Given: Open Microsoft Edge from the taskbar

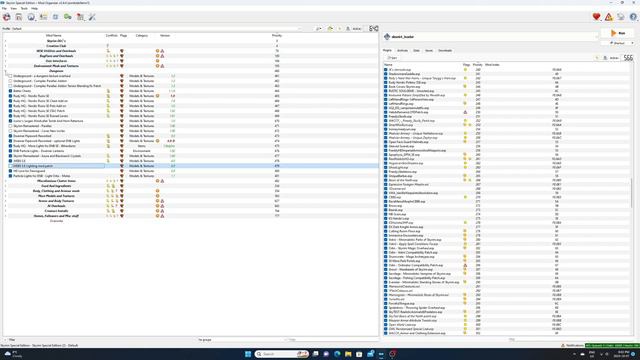Looking at the screenshot, I should tap(337, 354).
